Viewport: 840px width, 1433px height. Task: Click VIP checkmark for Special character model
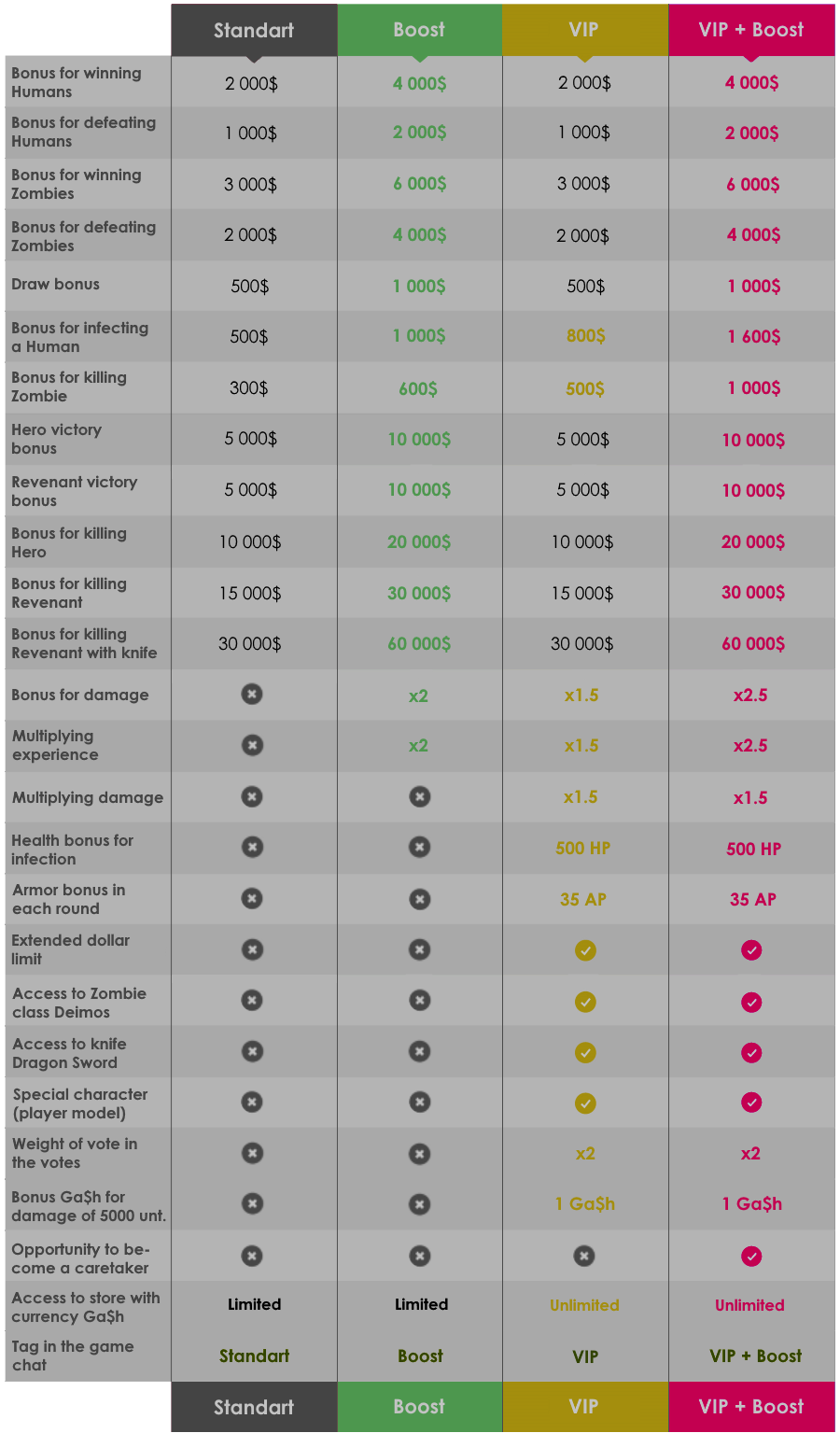[585, 1103]
